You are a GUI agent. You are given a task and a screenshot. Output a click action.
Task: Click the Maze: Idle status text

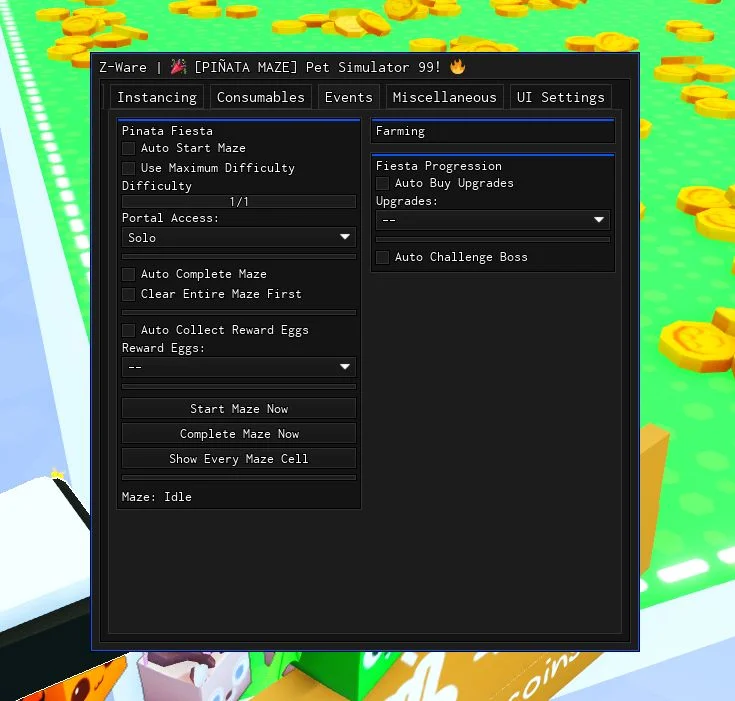point(157,497)
